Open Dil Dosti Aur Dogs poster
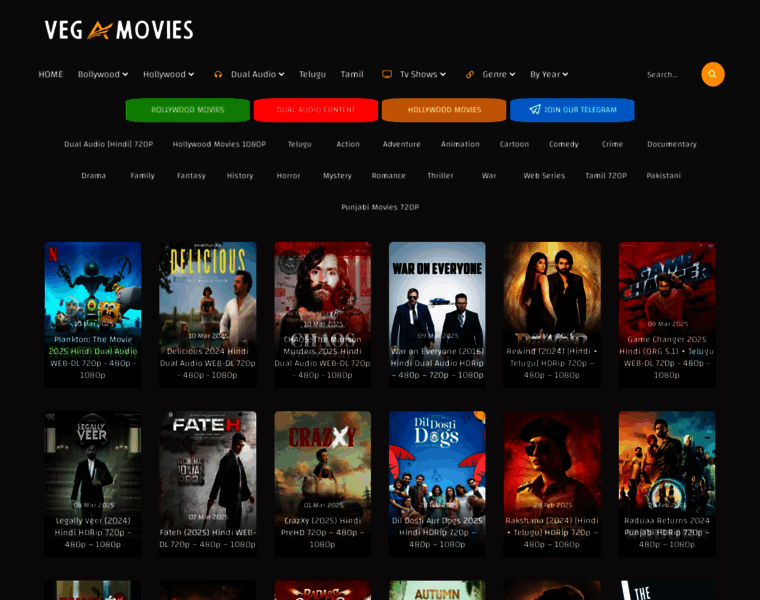 (437, 484)
